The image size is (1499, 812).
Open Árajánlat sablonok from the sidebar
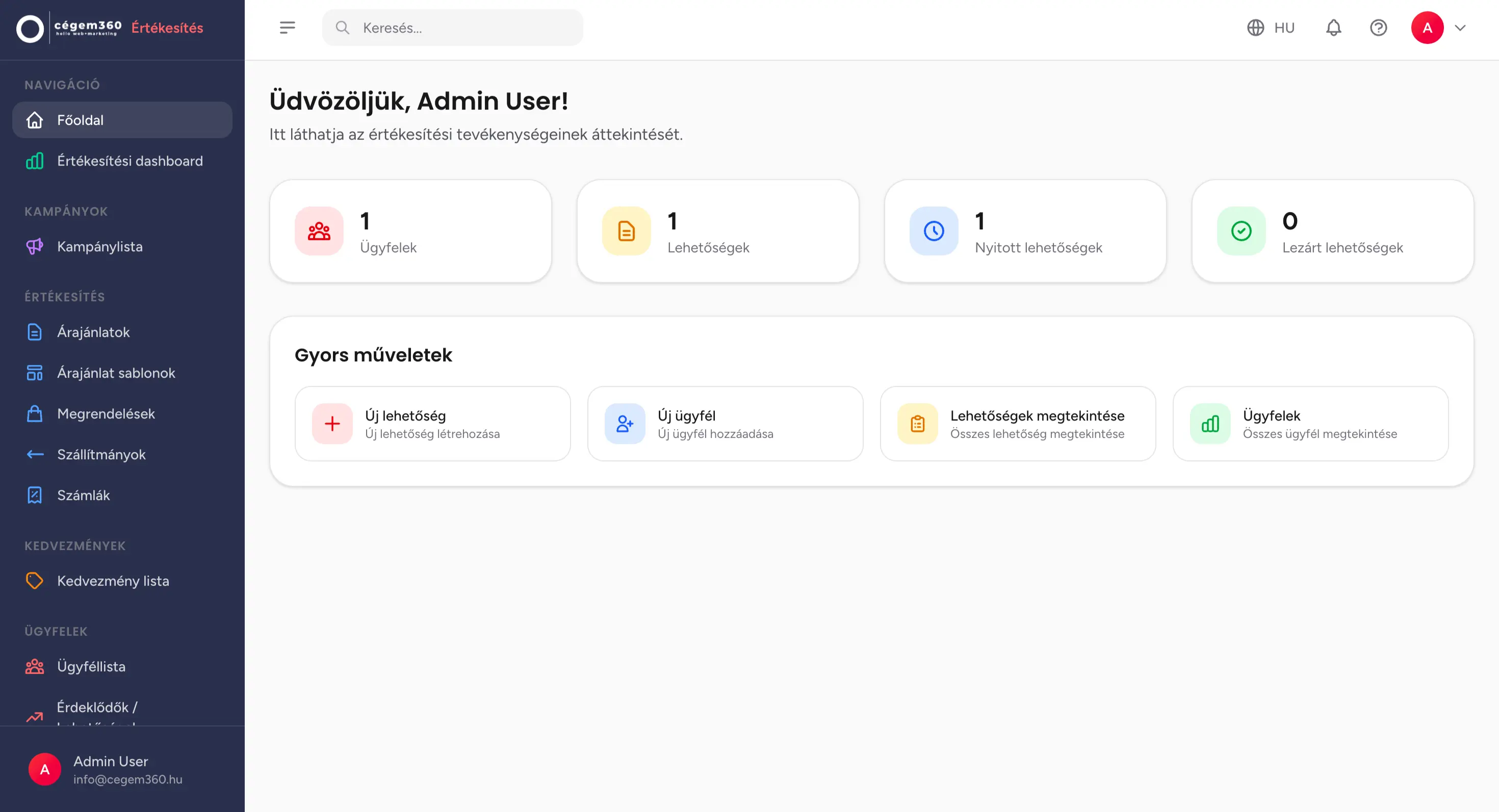click(x=116, y=372)
